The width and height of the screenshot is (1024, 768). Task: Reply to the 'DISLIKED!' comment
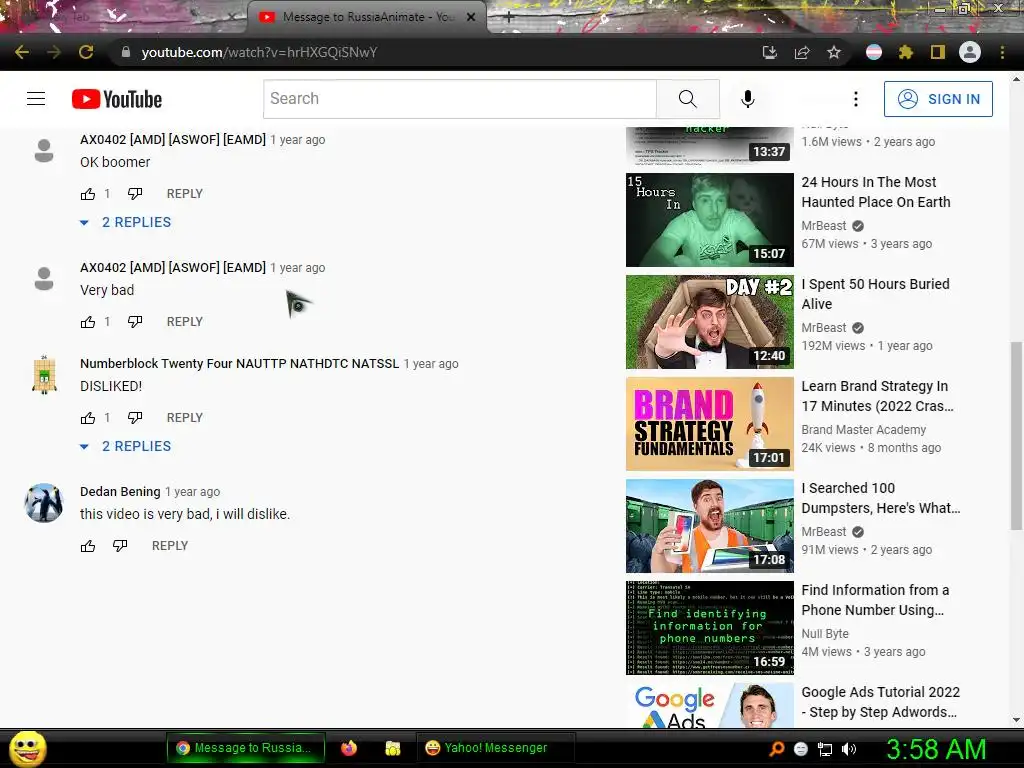(185, 418)
